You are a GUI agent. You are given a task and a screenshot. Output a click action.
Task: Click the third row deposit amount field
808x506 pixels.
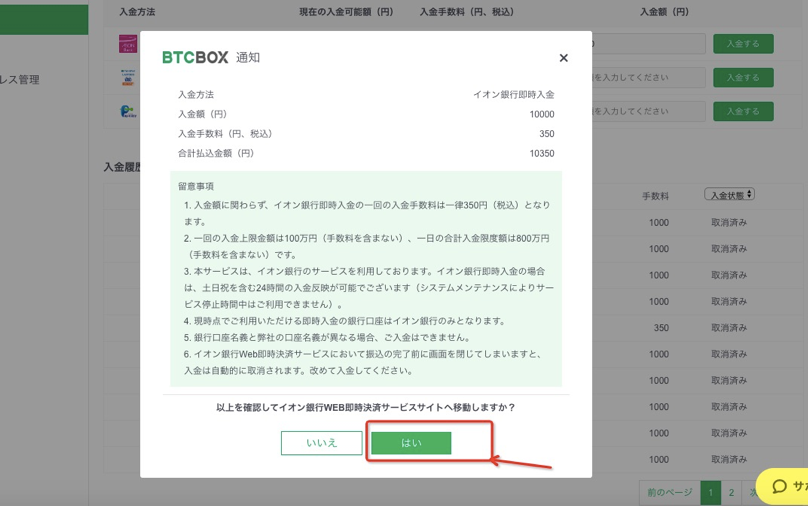pos(649,111)
